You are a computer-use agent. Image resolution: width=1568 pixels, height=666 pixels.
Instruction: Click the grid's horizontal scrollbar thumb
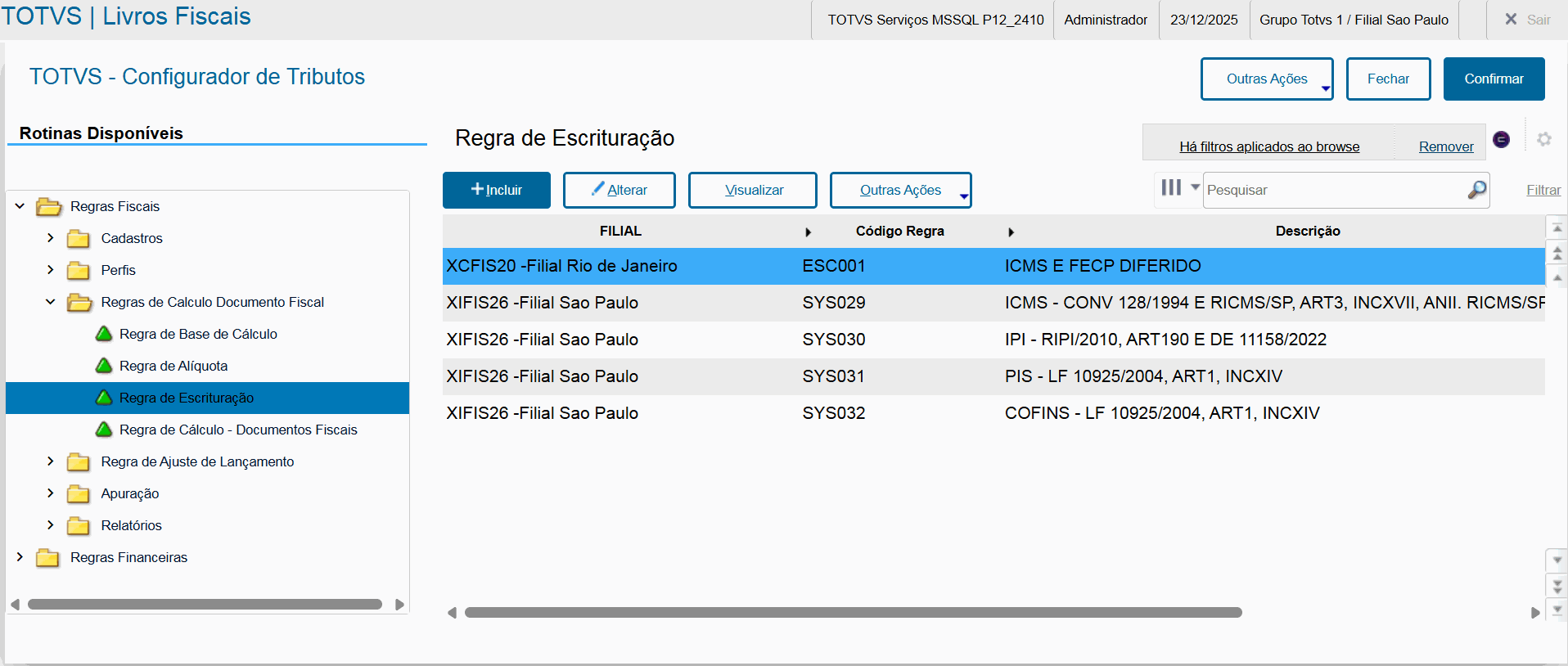point(854,613)
